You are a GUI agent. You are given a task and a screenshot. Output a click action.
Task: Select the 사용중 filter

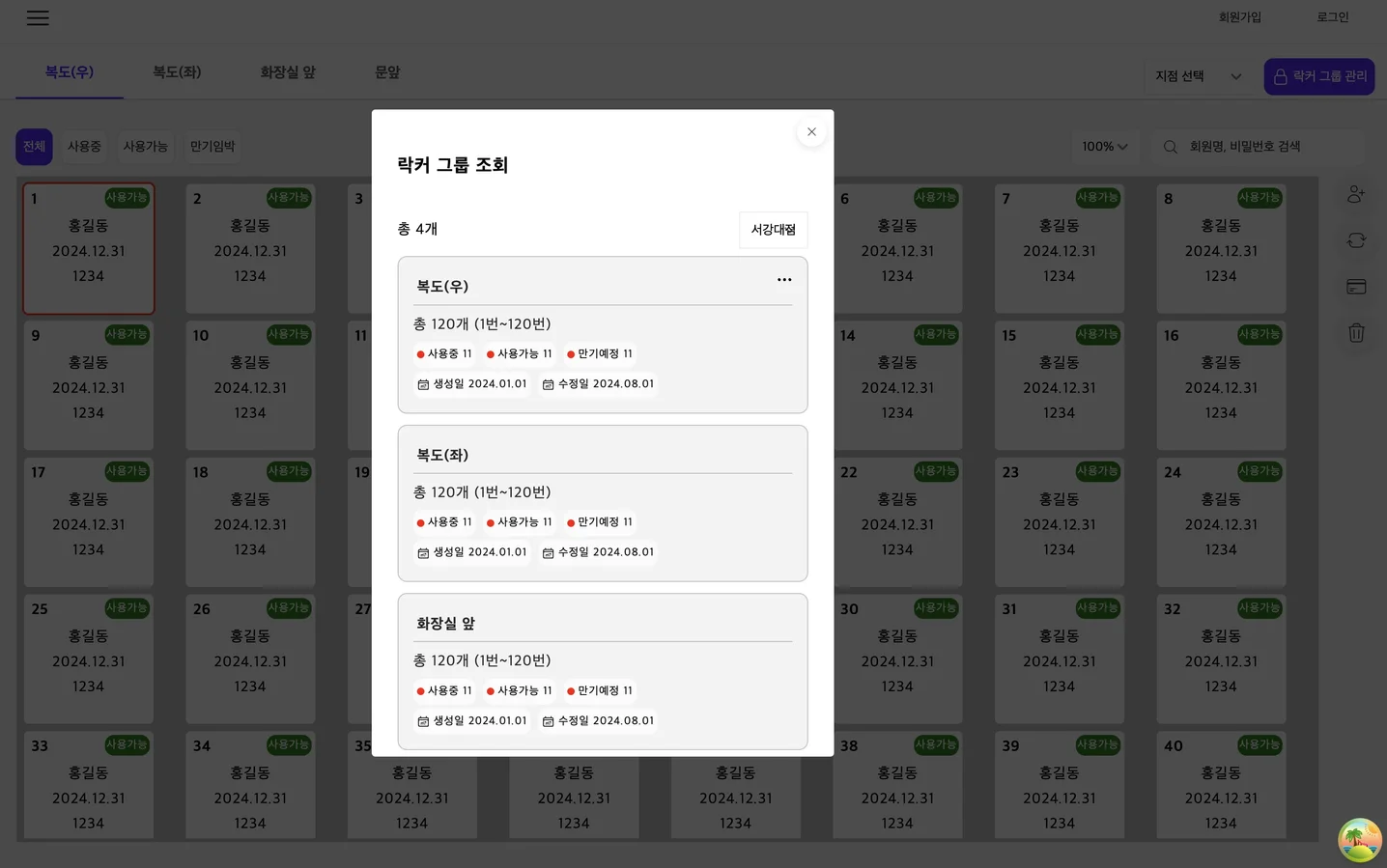84,147
